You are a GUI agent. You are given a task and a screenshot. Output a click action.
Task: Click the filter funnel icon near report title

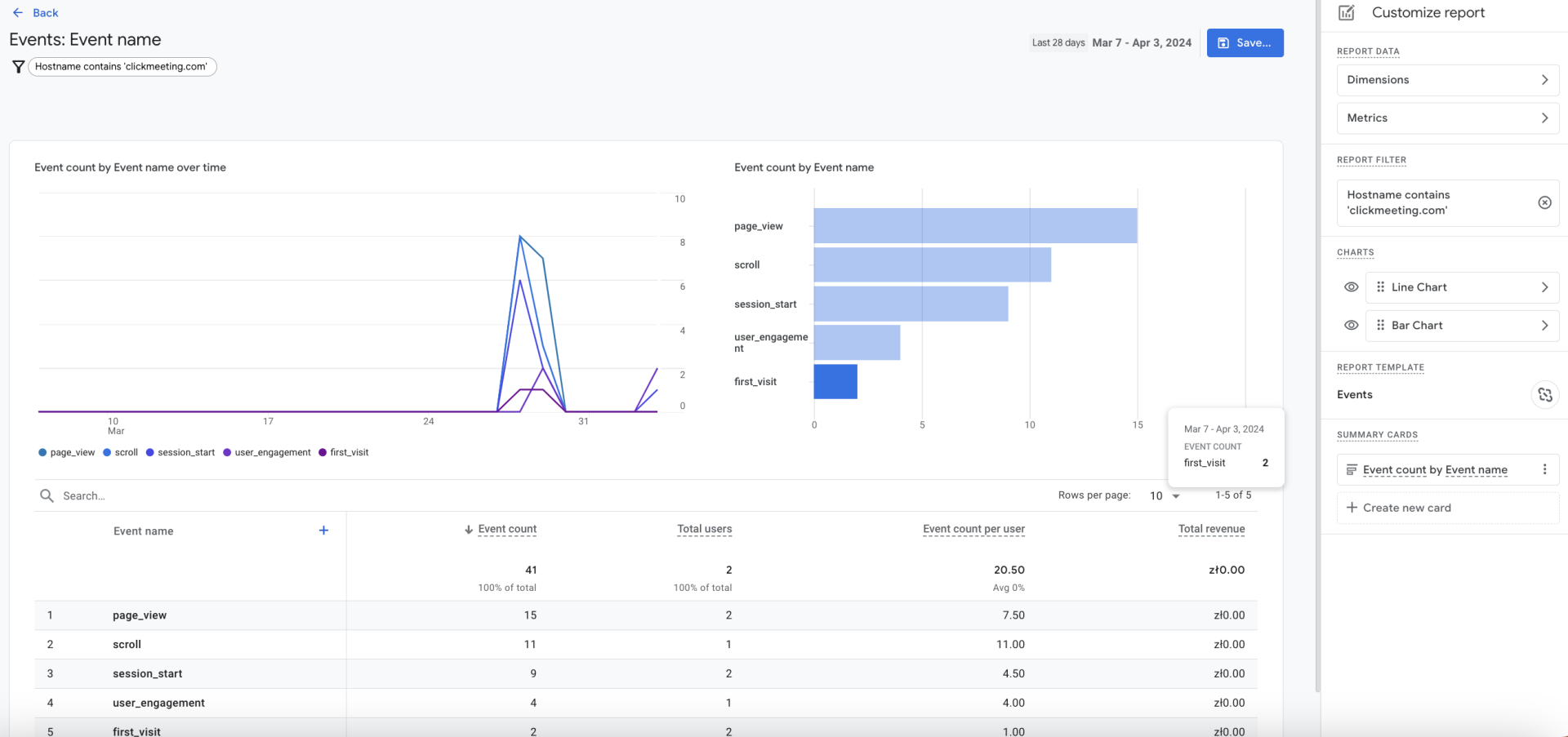coord(18,66)
